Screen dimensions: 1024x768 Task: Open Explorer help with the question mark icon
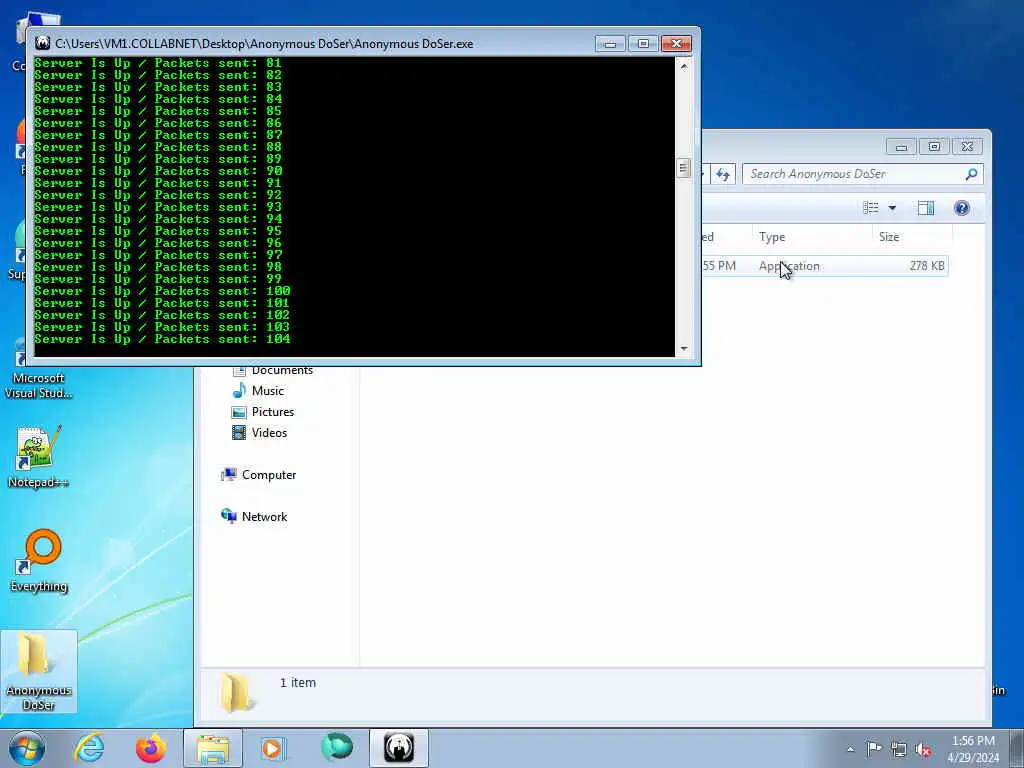pos(961,208)
